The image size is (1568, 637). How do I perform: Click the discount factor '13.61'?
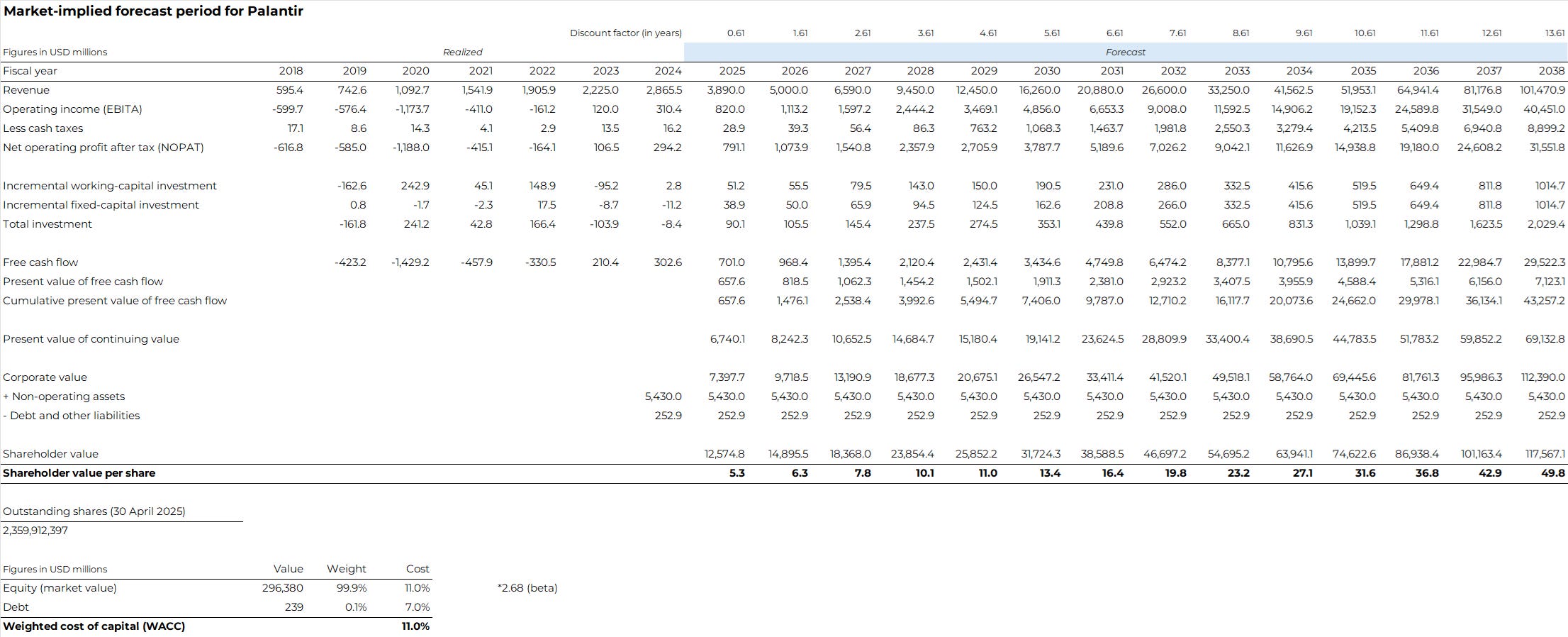point(1555,33)
